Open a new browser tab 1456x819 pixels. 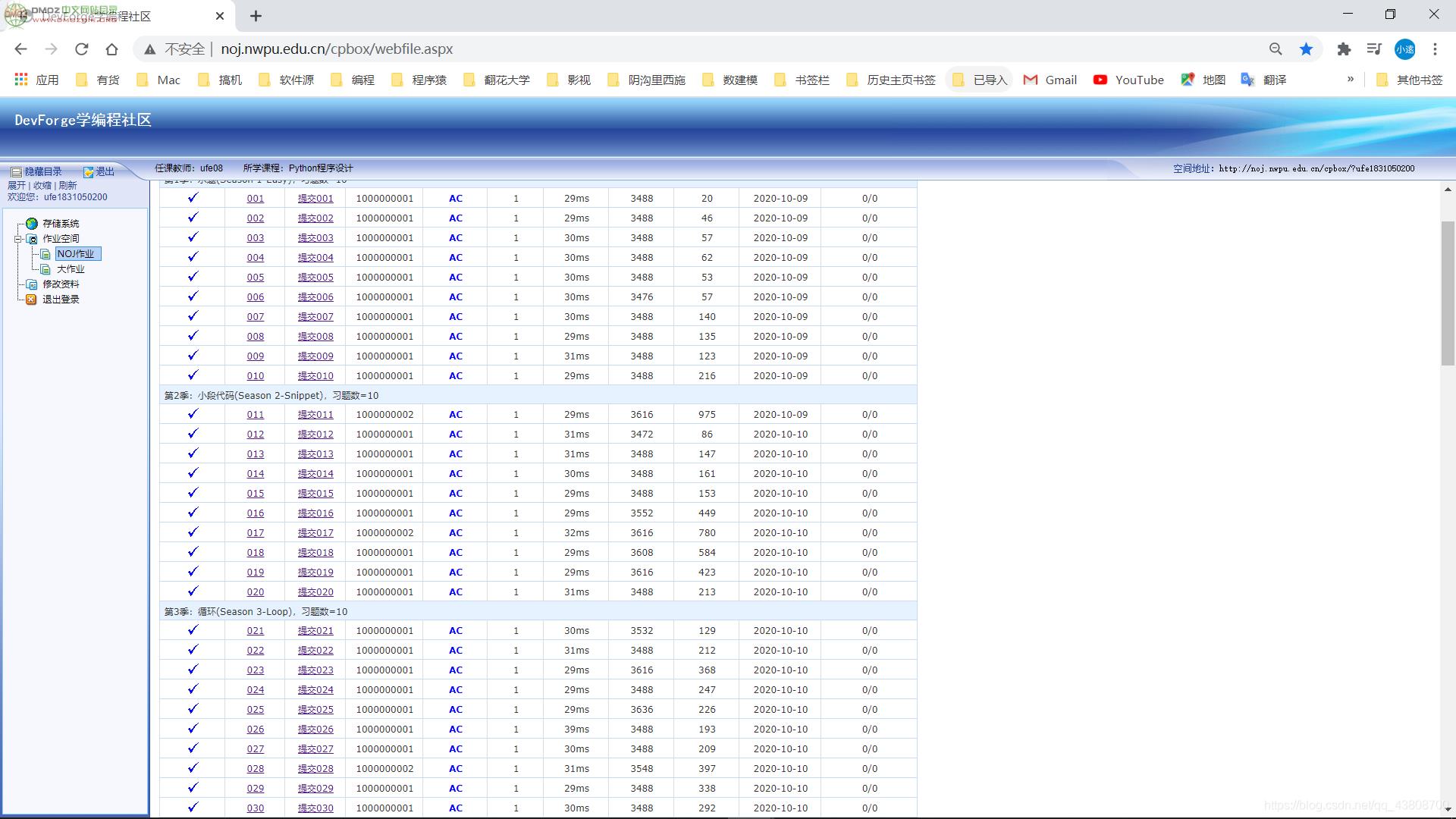tap(256, 16)
